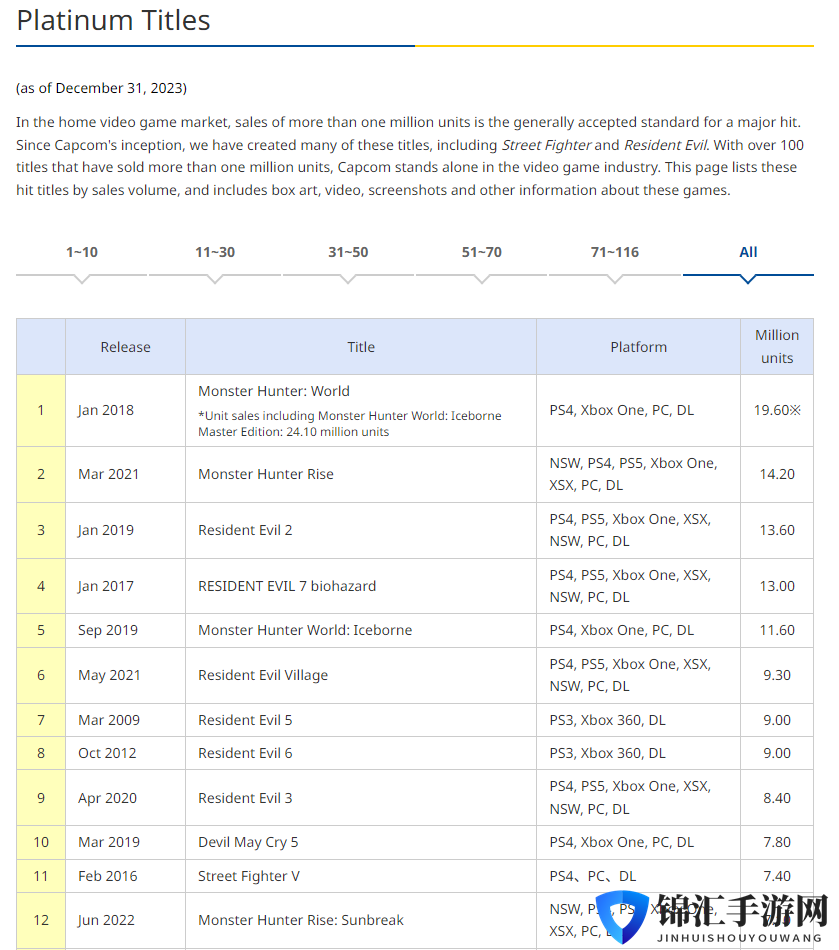This screenshot has height=950, width=839.
Task: Click the Oct 2012 release date
Action: coord(107,753)
